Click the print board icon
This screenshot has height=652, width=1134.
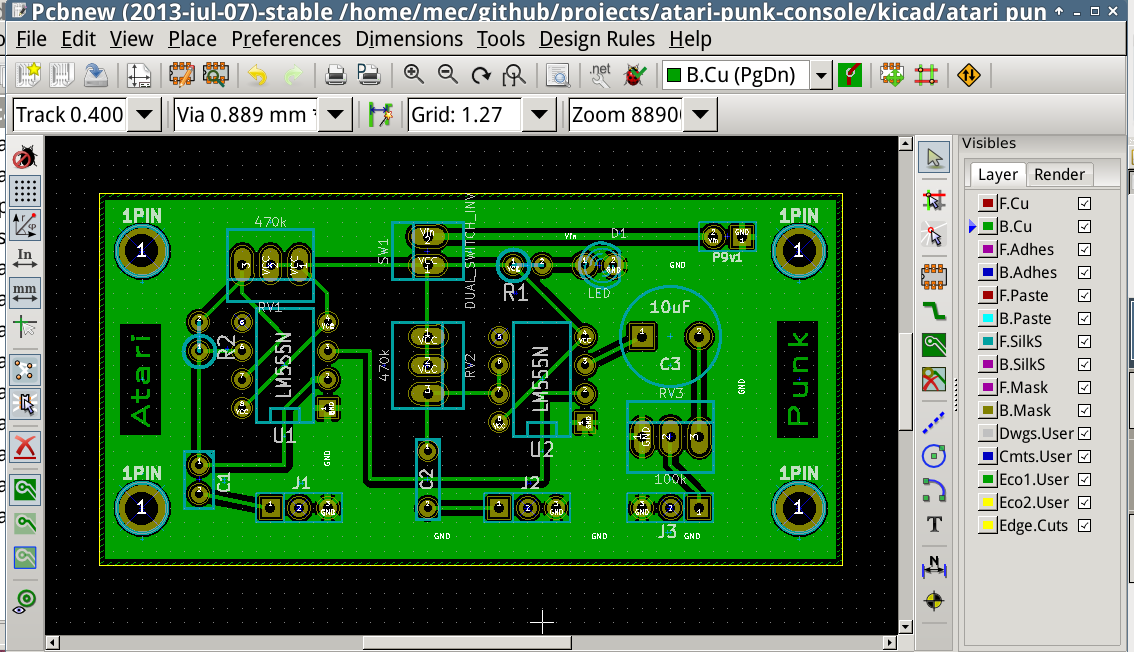335,74
